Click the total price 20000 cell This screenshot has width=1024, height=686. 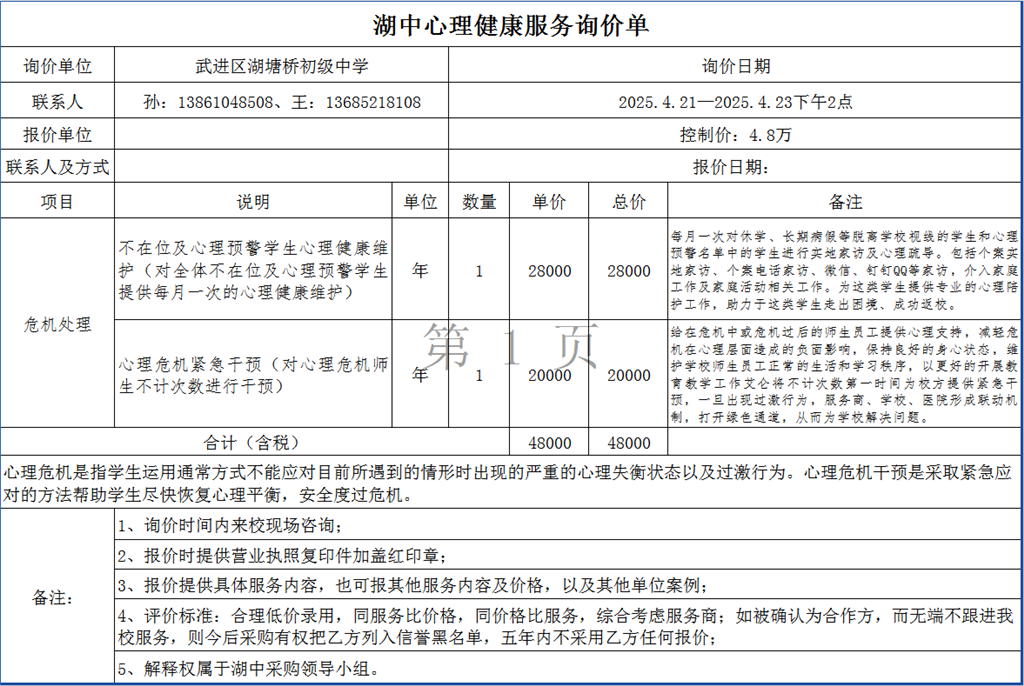[x=629, y=375]
